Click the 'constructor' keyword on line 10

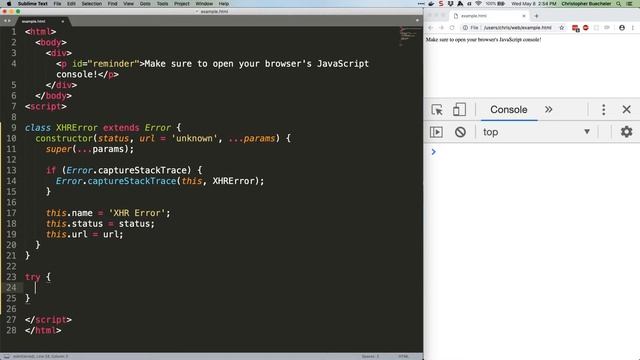[x=64, y=138]
